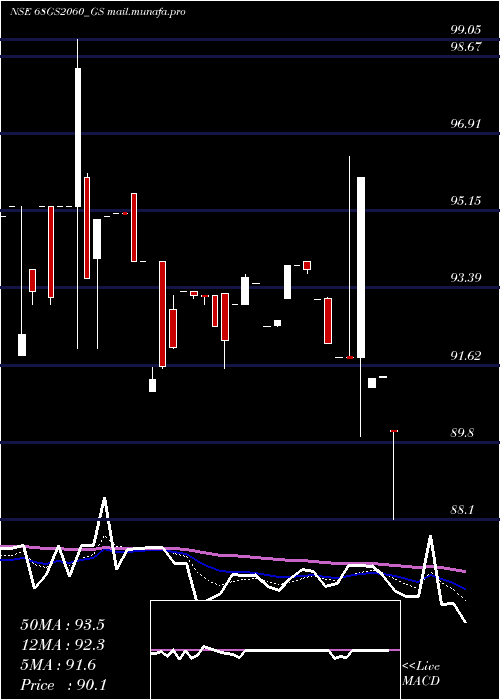
Task: Select the 98.67 price level label
Action: tap(466, 46)
